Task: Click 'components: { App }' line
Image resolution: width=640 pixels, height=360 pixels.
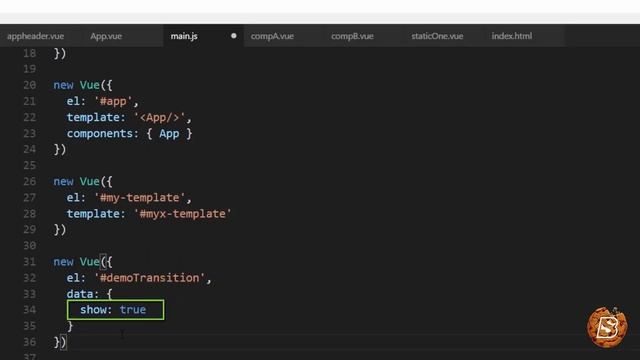Action: tap(129, 133)
